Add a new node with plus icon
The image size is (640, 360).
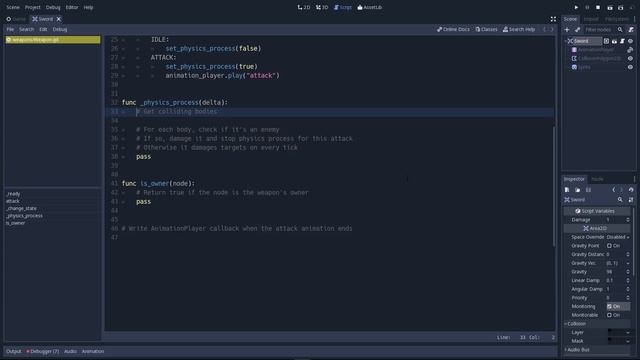[567, 29]
